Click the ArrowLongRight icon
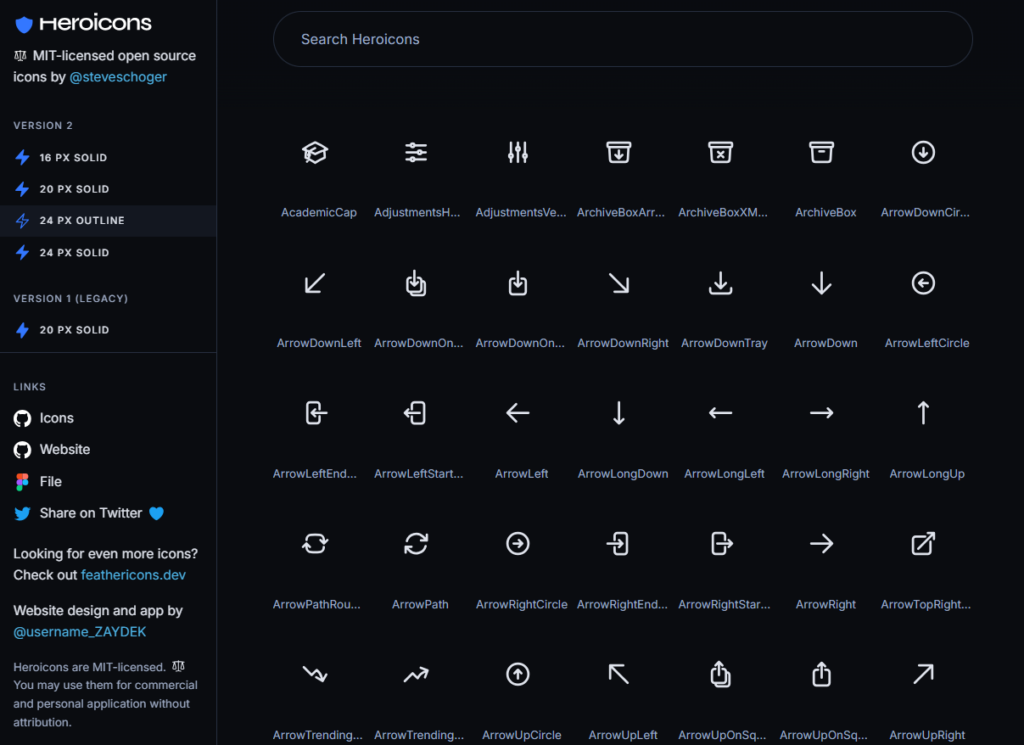This screenshot has width=1024, height=745. click(x=821, y=413)
